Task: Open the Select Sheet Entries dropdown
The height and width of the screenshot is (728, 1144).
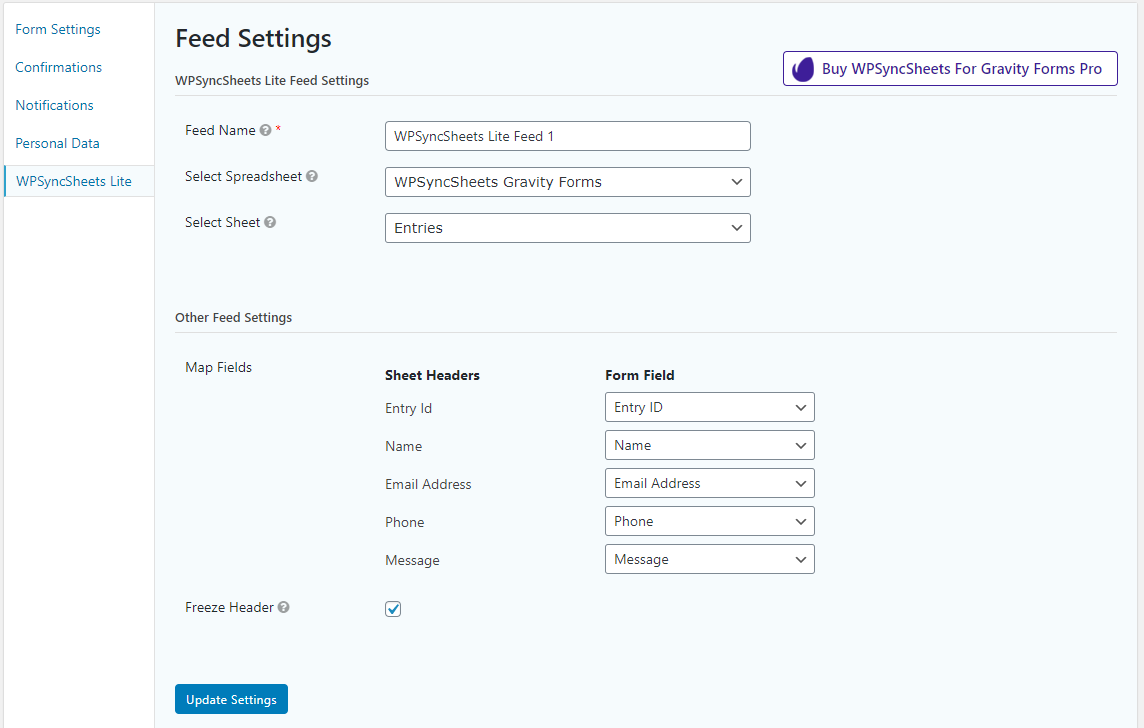Action: 568,228
